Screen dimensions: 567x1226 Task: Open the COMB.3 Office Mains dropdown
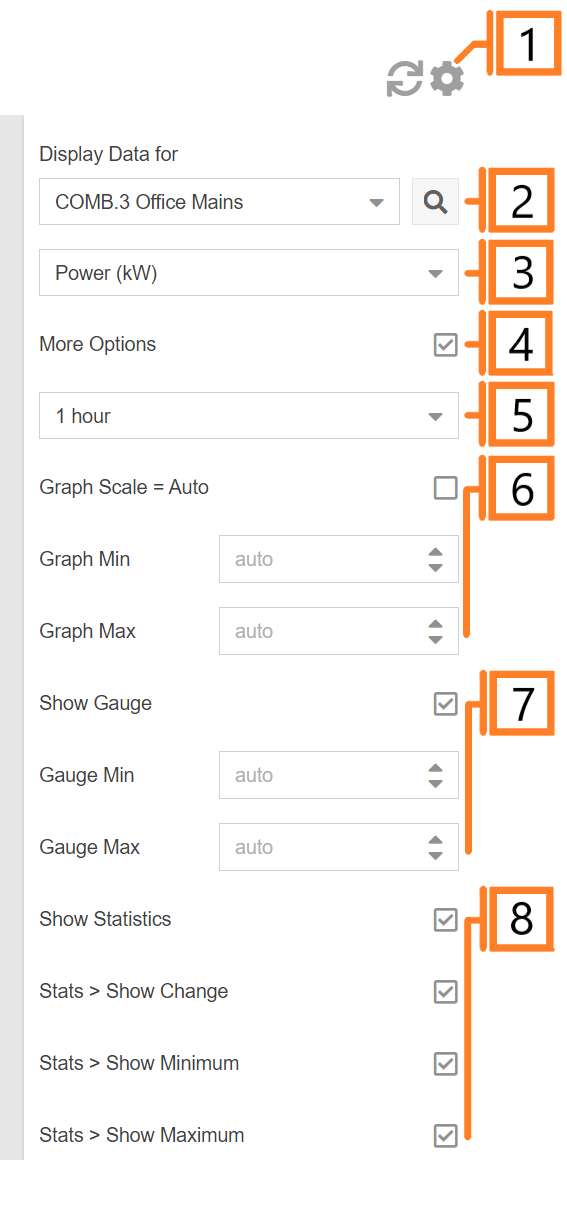pos(219,202)
